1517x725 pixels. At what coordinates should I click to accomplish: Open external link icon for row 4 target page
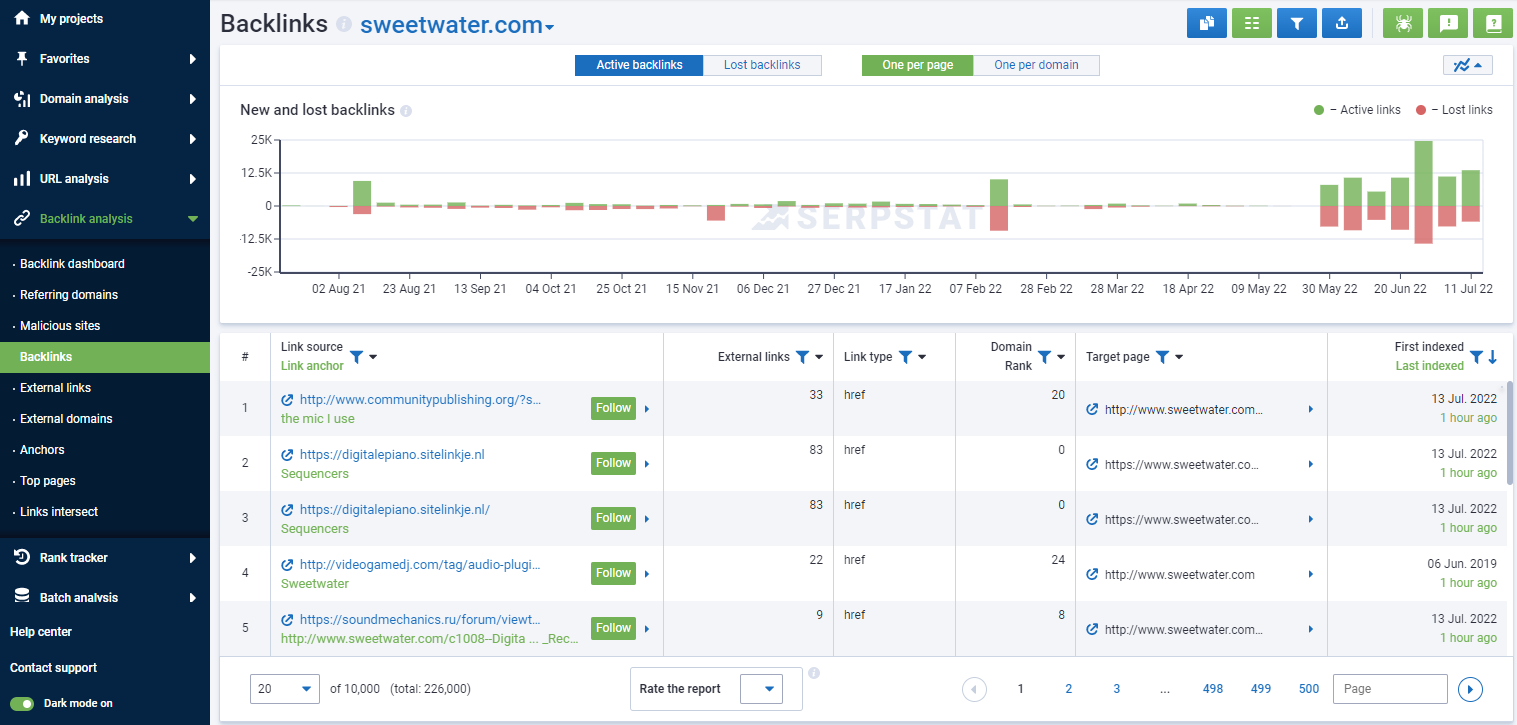point(1092,574)
